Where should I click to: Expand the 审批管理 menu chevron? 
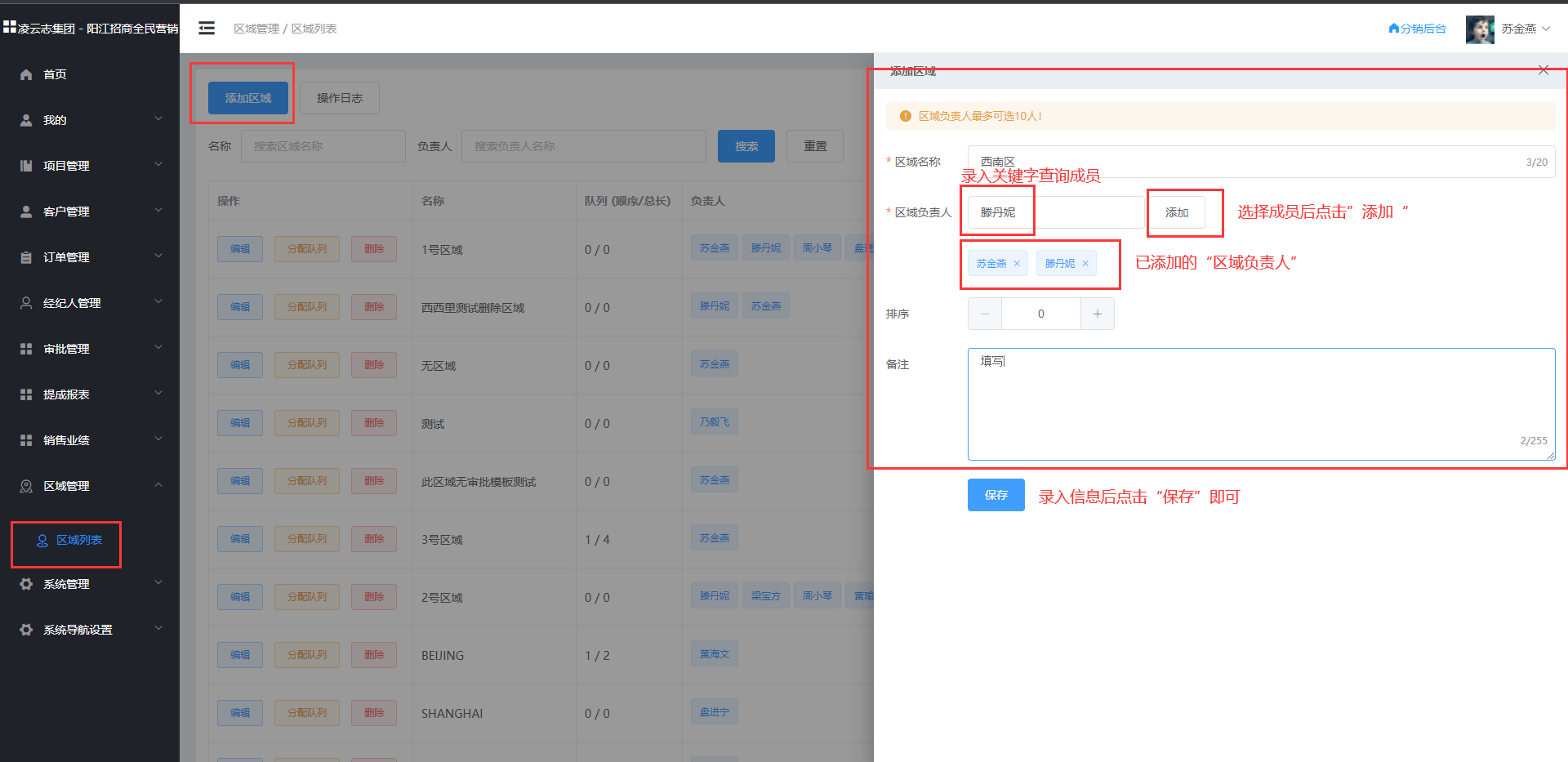[158, 348]
